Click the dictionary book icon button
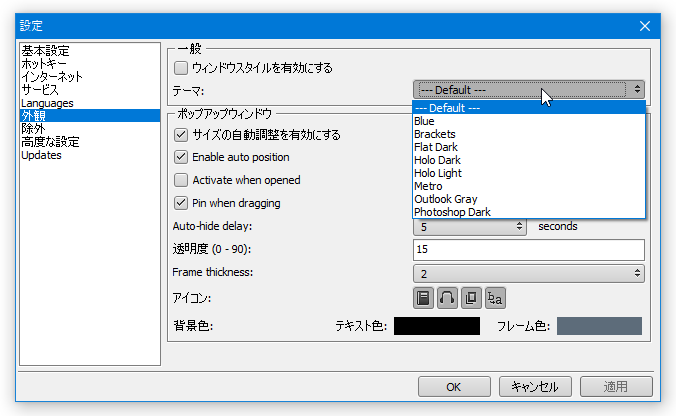Viewport: 676px width, 416px height. click(423, 298)
